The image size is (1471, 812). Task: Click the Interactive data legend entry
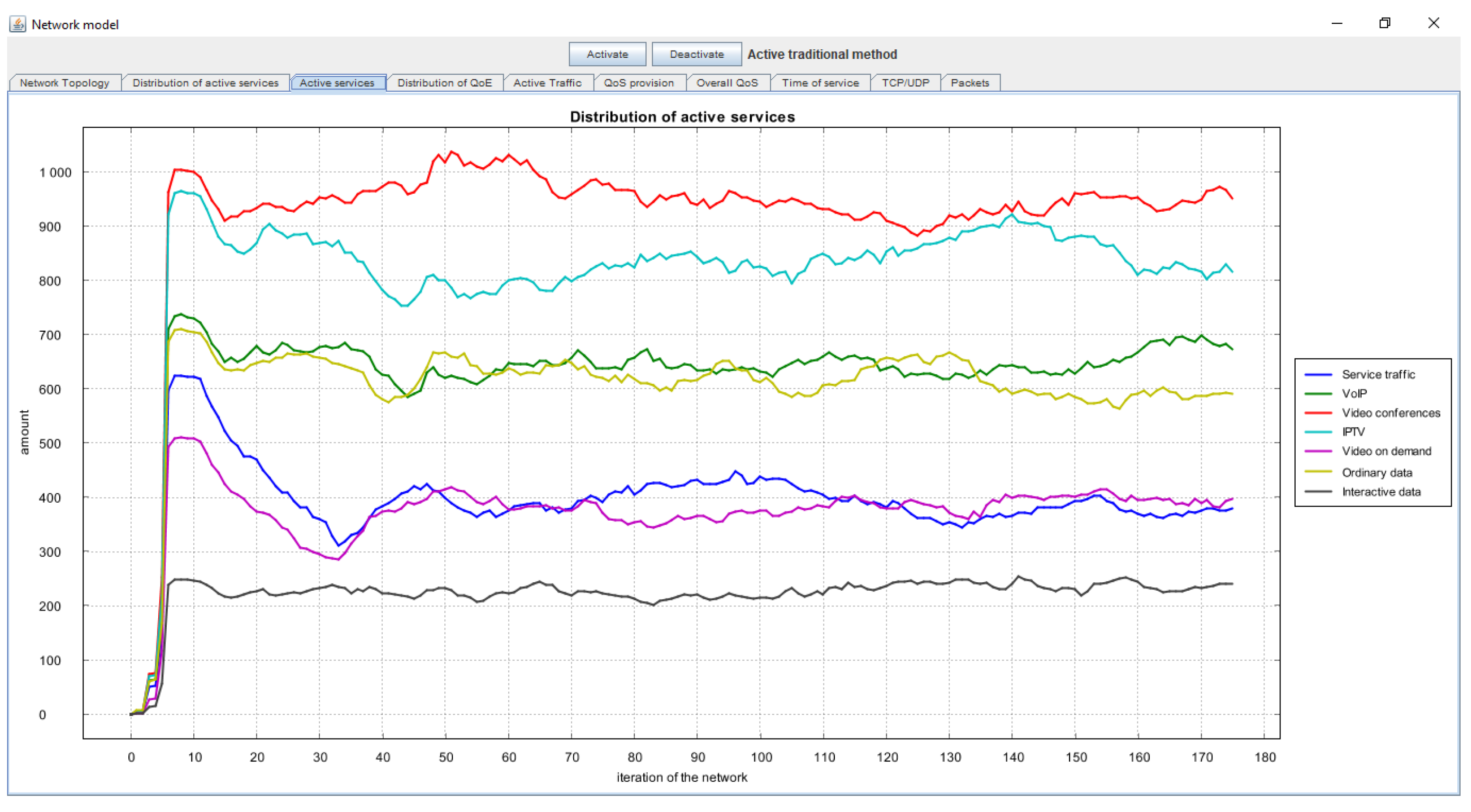(1381, 492)
